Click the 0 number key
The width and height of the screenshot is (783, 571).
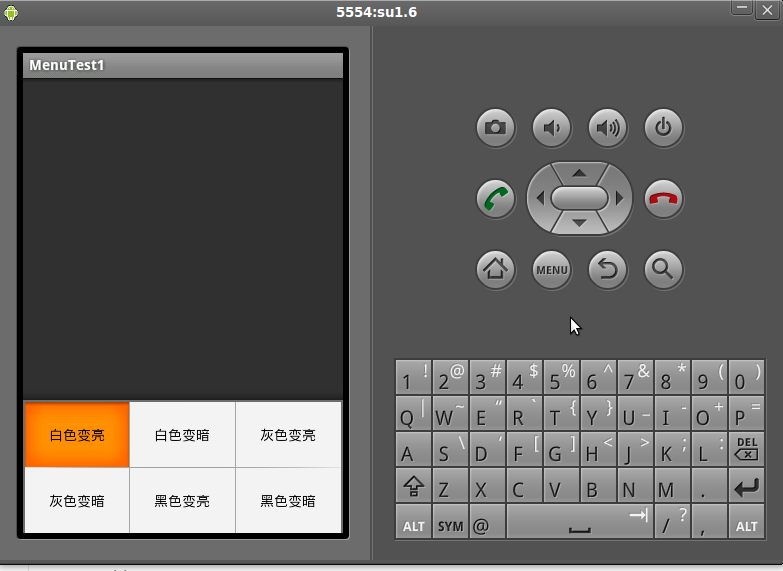746,377
